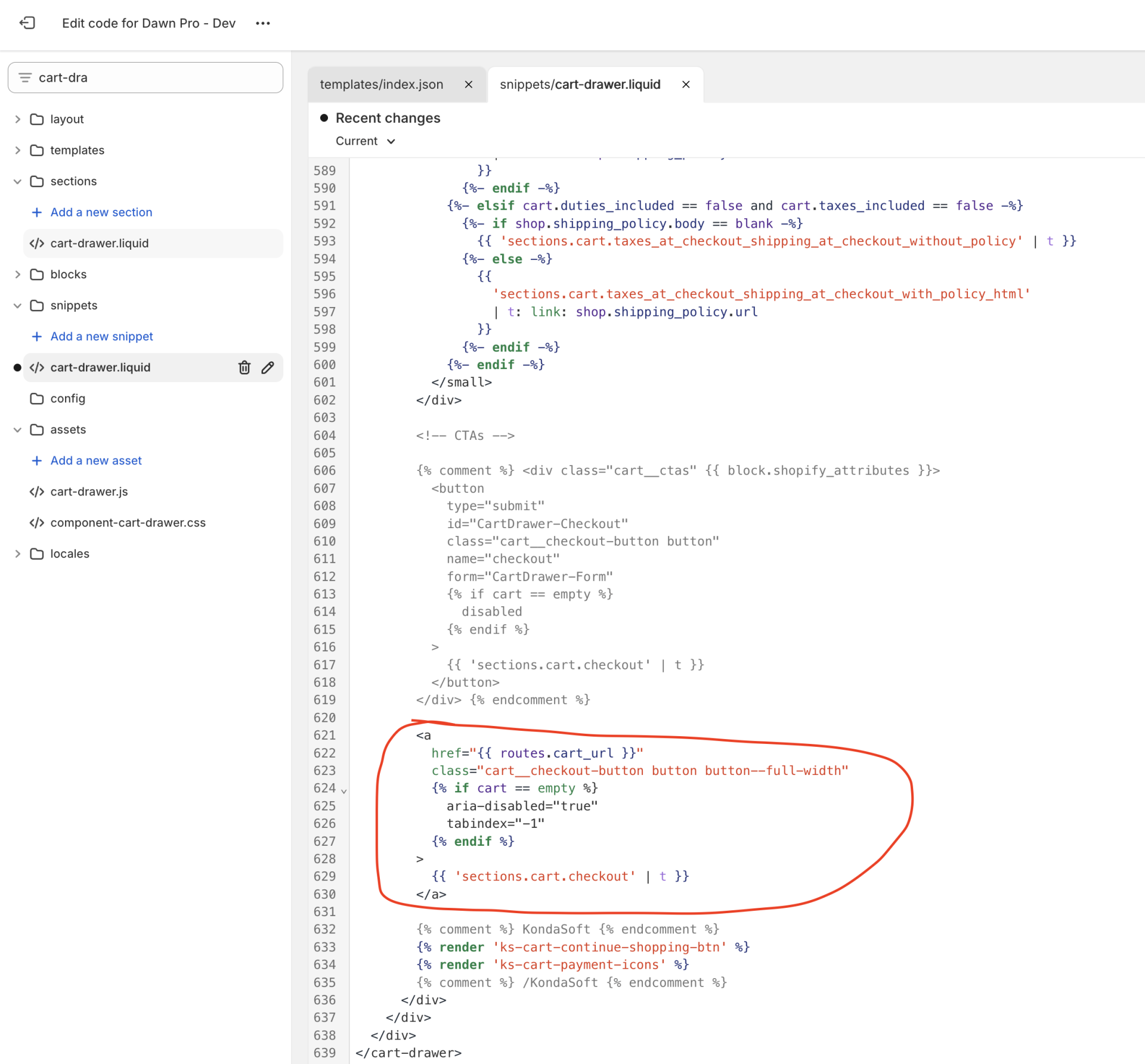The height and width of the screenshot is (1064, 1145).
Task: Close the templates/index.json tab
Action: tap(469, 85)
